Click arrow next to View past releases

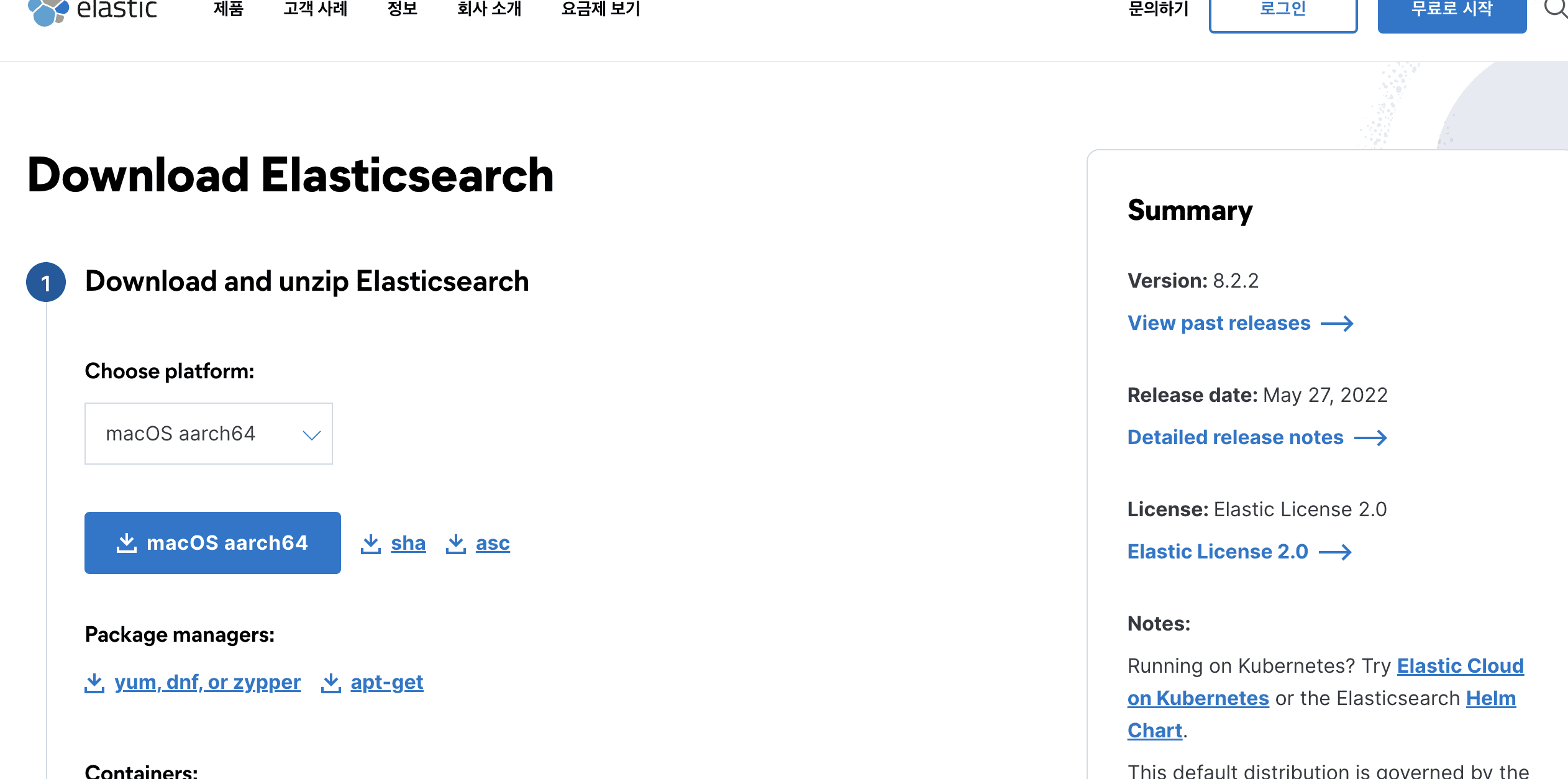pyautogui.click(x=1337, y=324)
